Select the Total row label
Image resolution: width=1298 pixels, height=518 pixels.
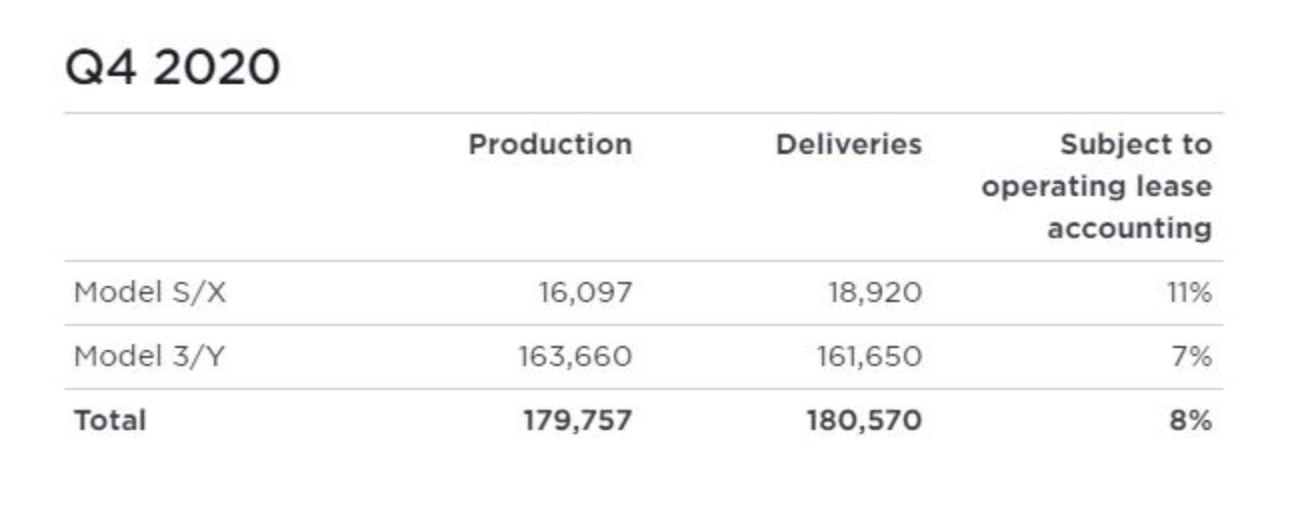(x=110, y=420)
